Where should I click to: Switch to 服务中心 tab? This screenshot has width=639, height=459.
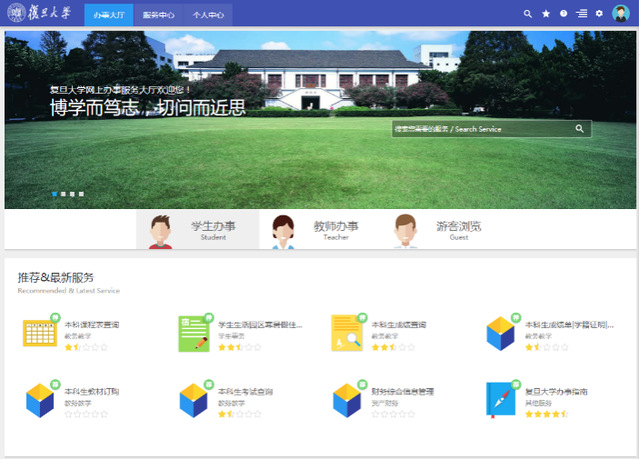pyautogui.click(x=157, y=15)
